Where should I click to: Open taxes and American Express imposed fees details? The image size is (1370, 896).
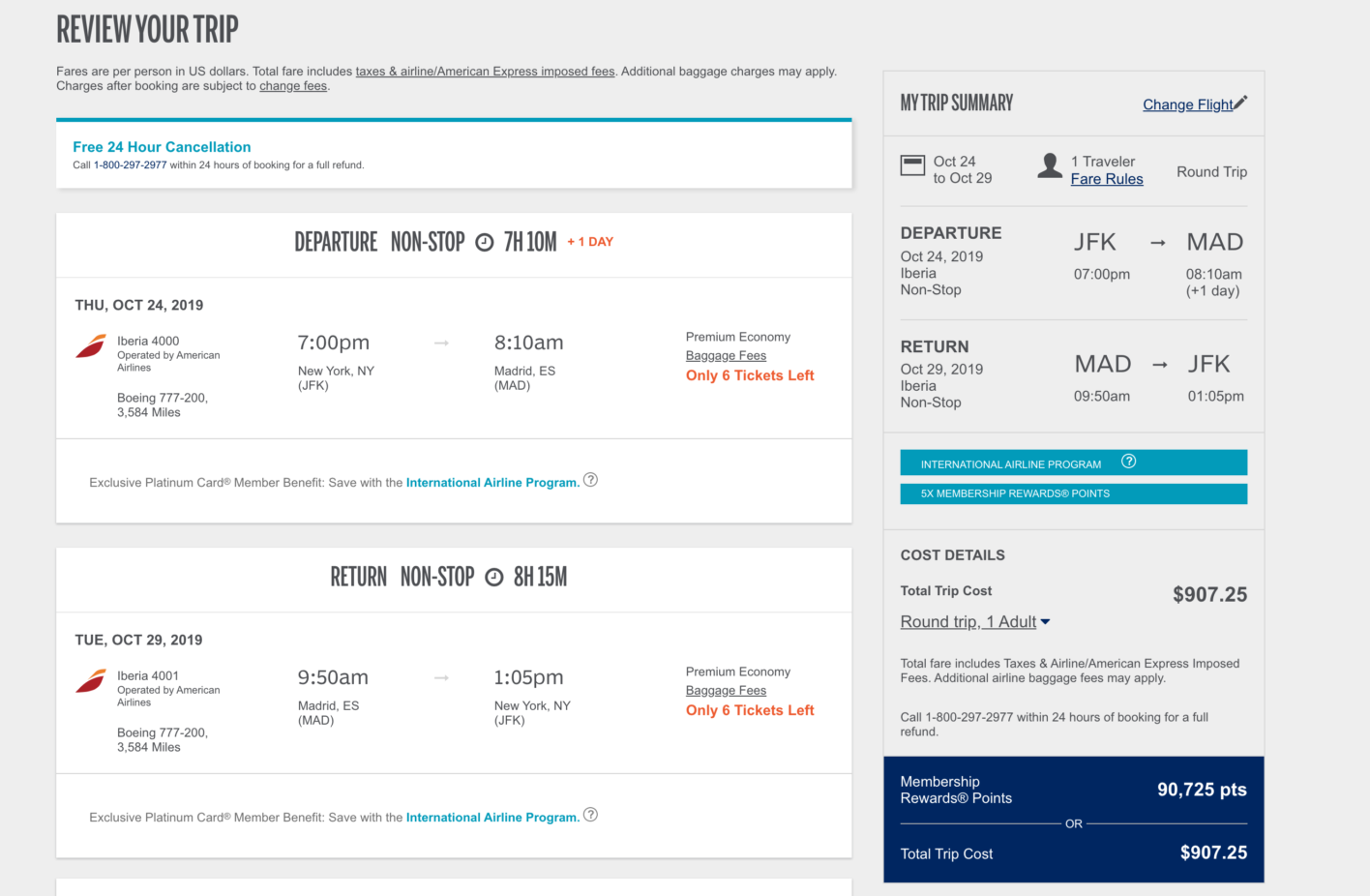tap(486, 71)
